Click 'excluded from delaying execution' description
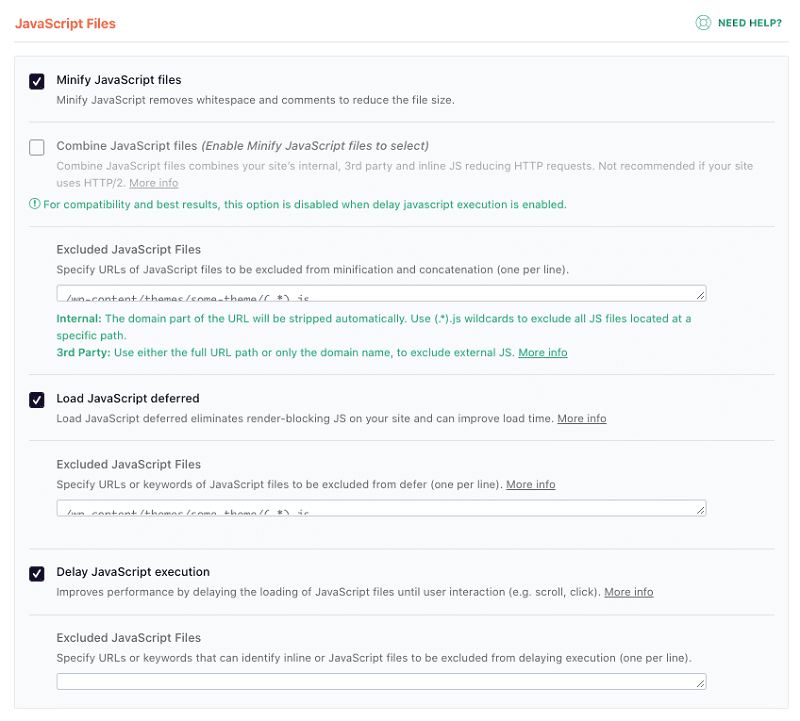 374,658
